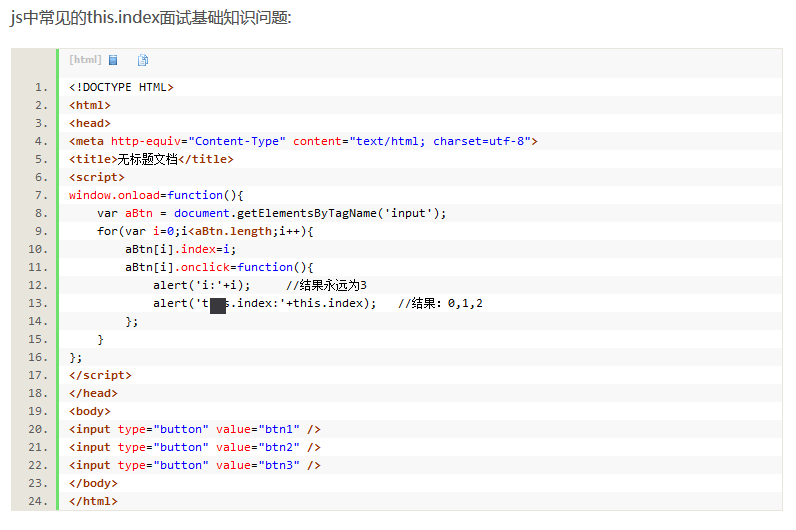This screenshot has width=796, height=530.
Task: Click the closing </html> tag line
Action: tap(93, 501)
